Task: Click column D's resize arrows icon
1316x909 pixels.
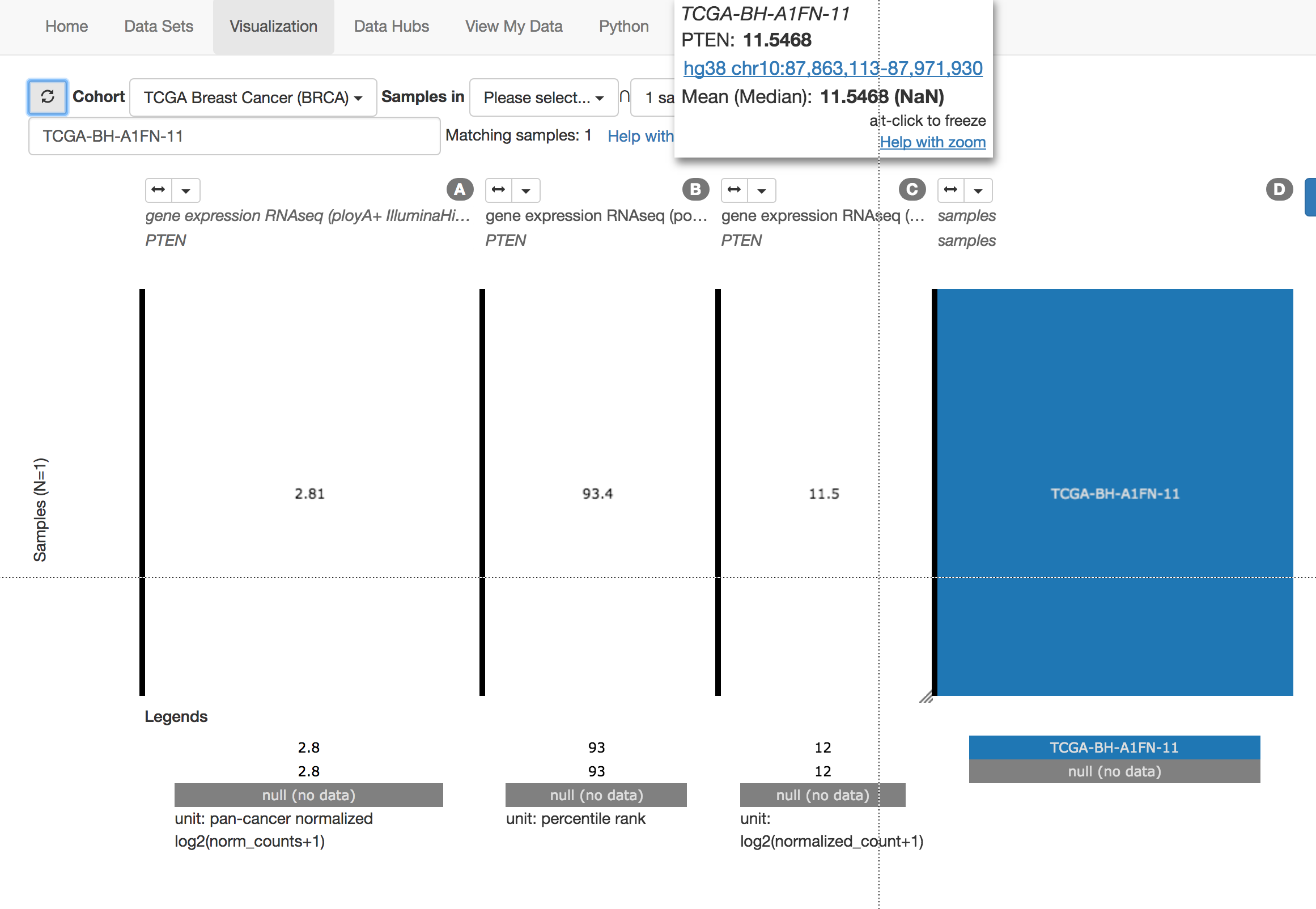Action: pos(951,190)
